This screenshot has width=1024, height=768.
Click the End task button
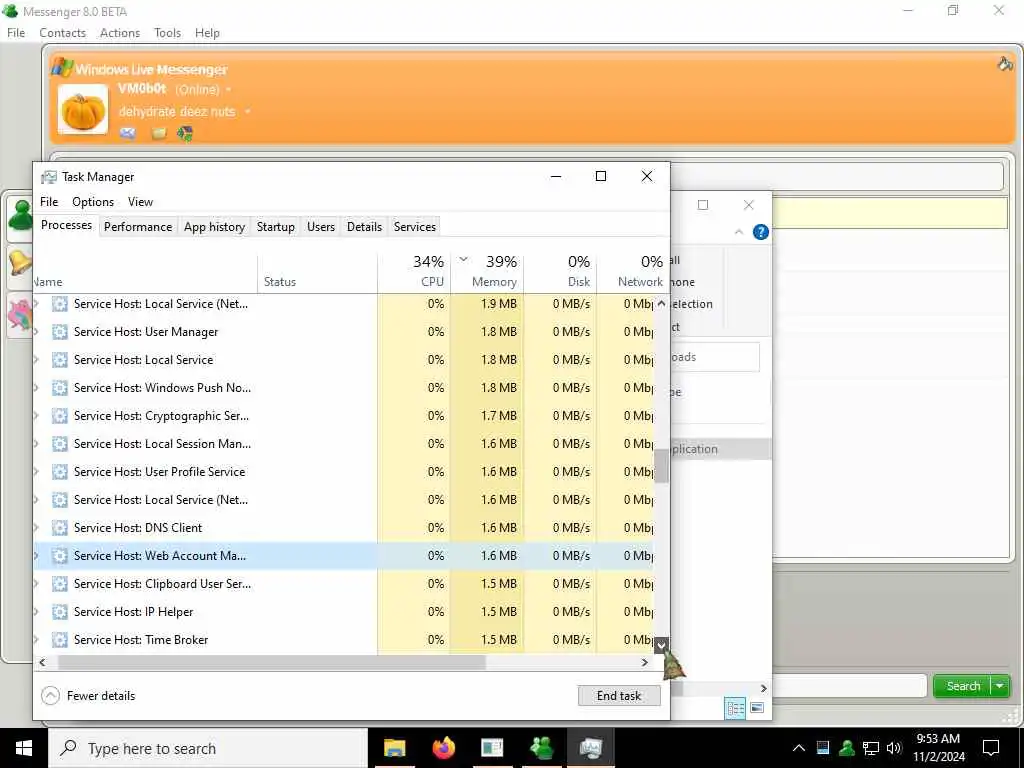tap(619, 696)
